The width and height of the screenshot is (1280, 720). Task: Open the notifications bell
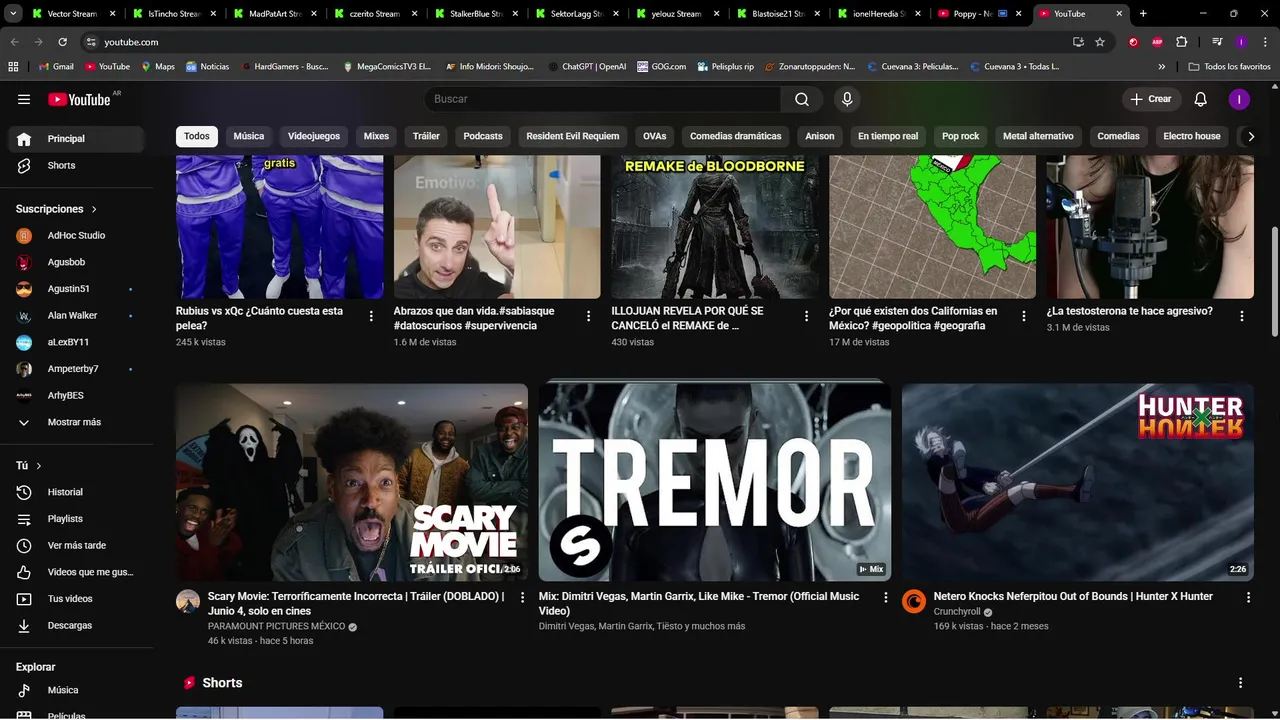(x=1201, y=99)
